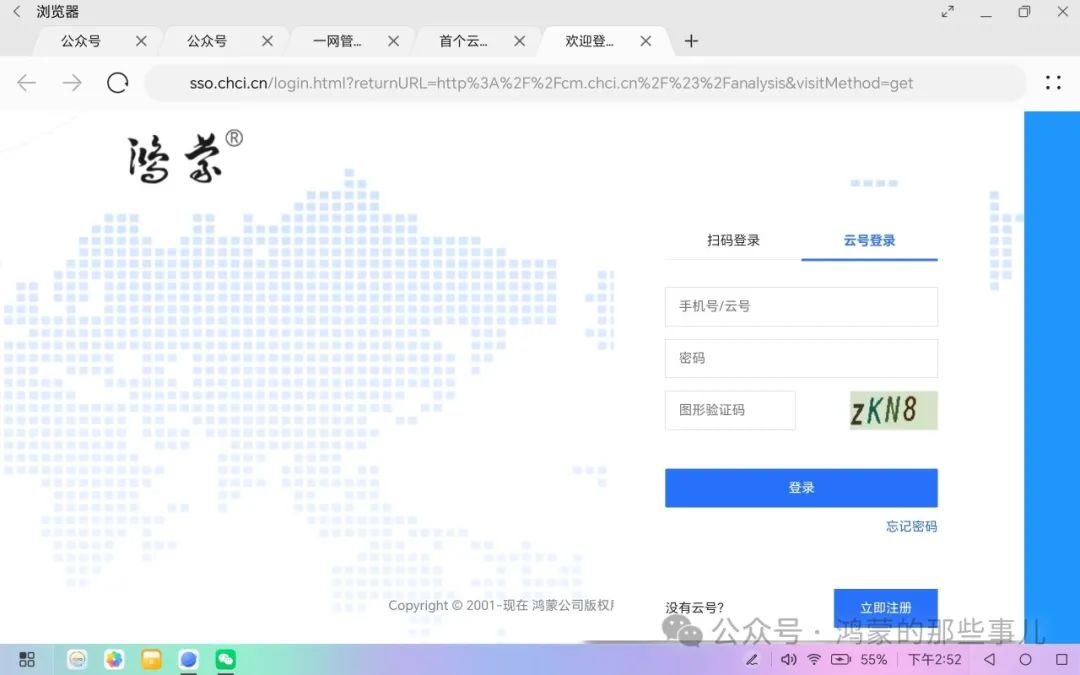Launch WeChat from the taskbar

[226, 659]
